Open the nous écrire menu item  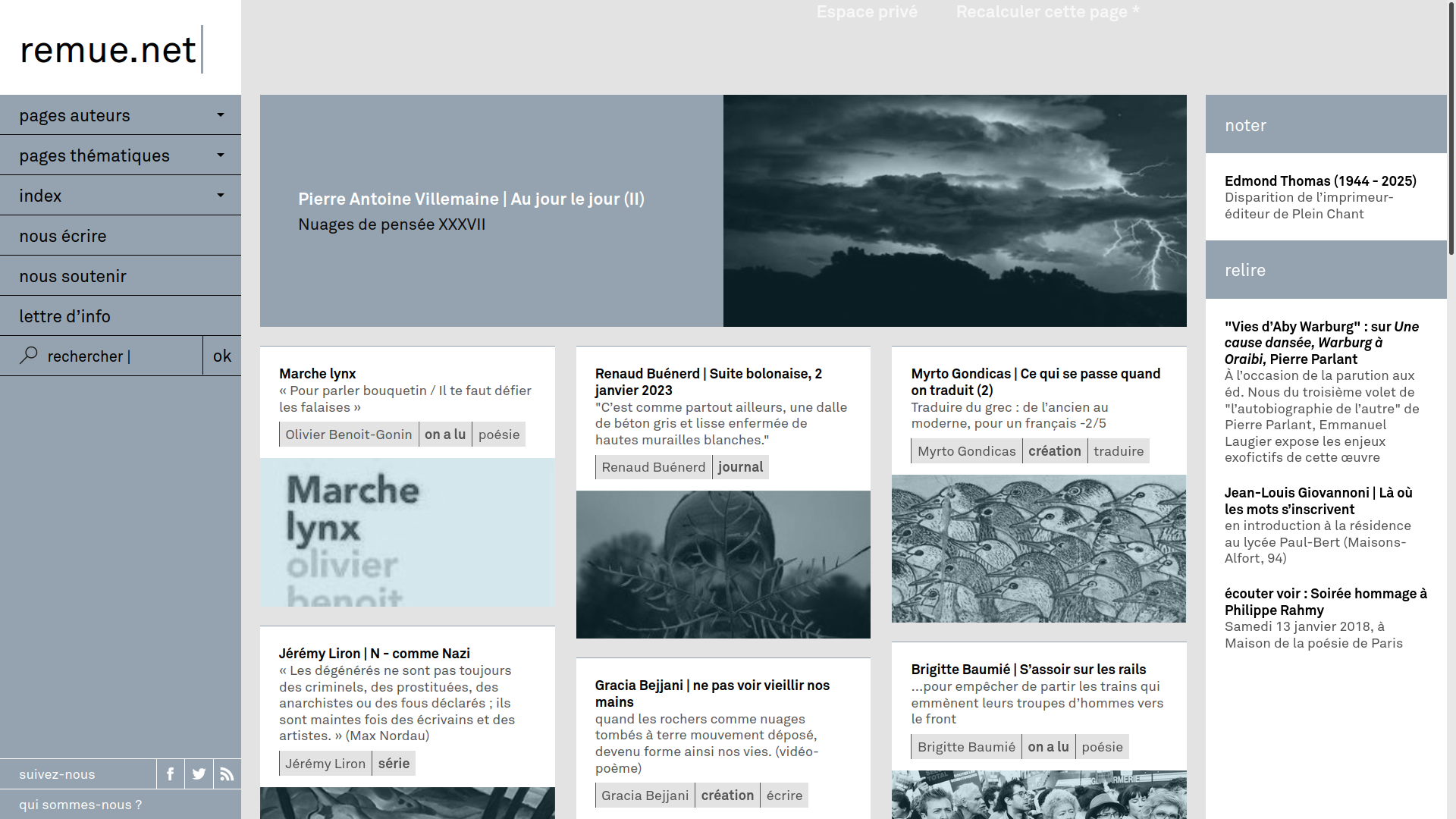pyautogui.click(x=63, y=236)
